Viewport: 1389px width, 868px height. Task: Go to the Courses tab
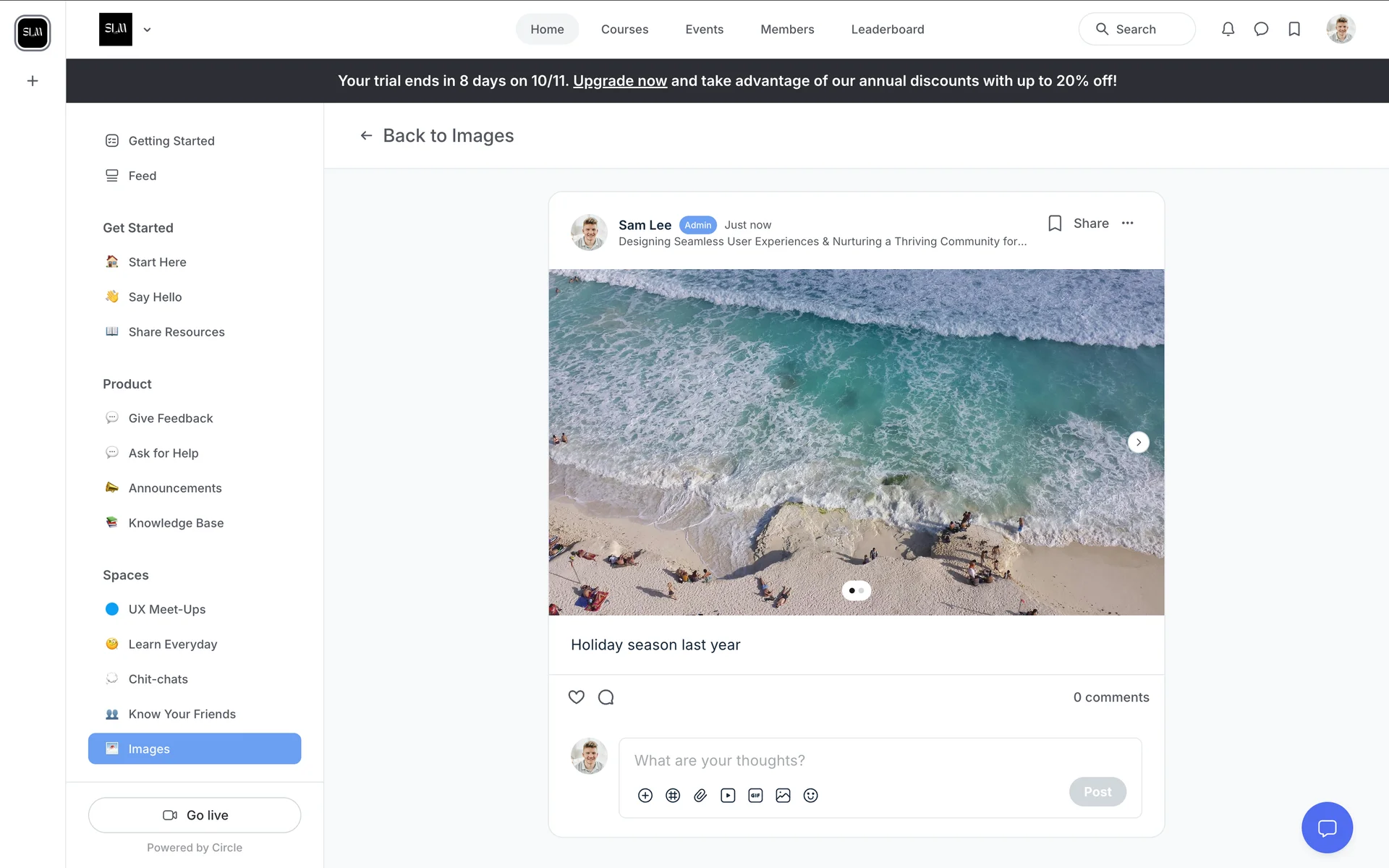click(624, 30)
